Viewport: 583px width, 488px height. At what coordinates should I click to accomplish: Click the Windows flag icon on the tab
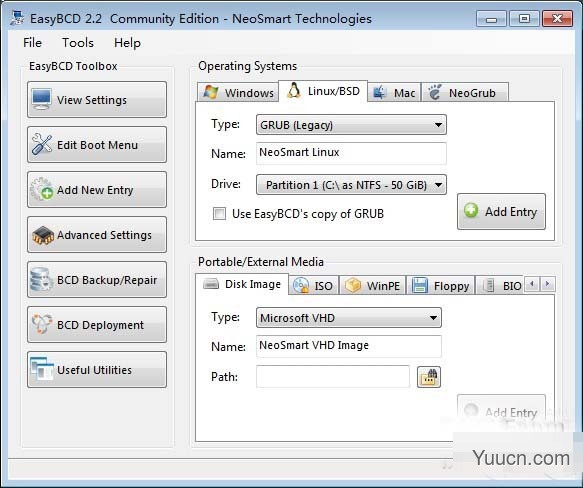pos(210,92)
